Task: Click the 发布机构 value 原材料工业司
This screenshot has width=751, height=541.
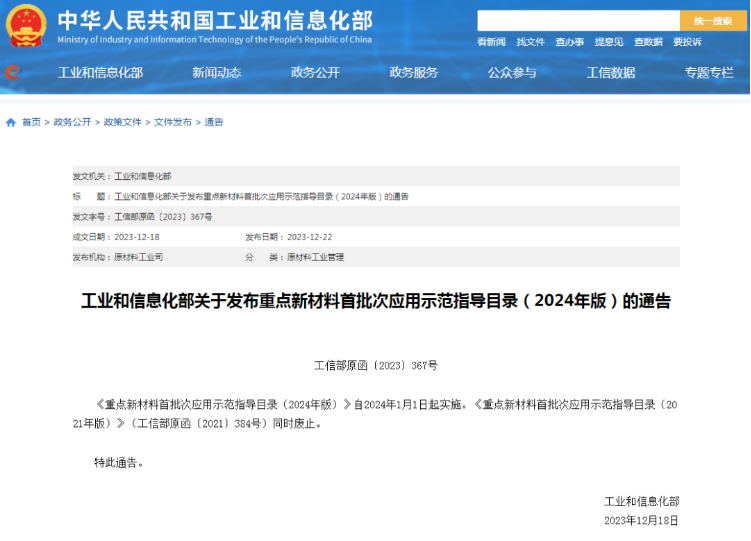Action: pos(138,258)
